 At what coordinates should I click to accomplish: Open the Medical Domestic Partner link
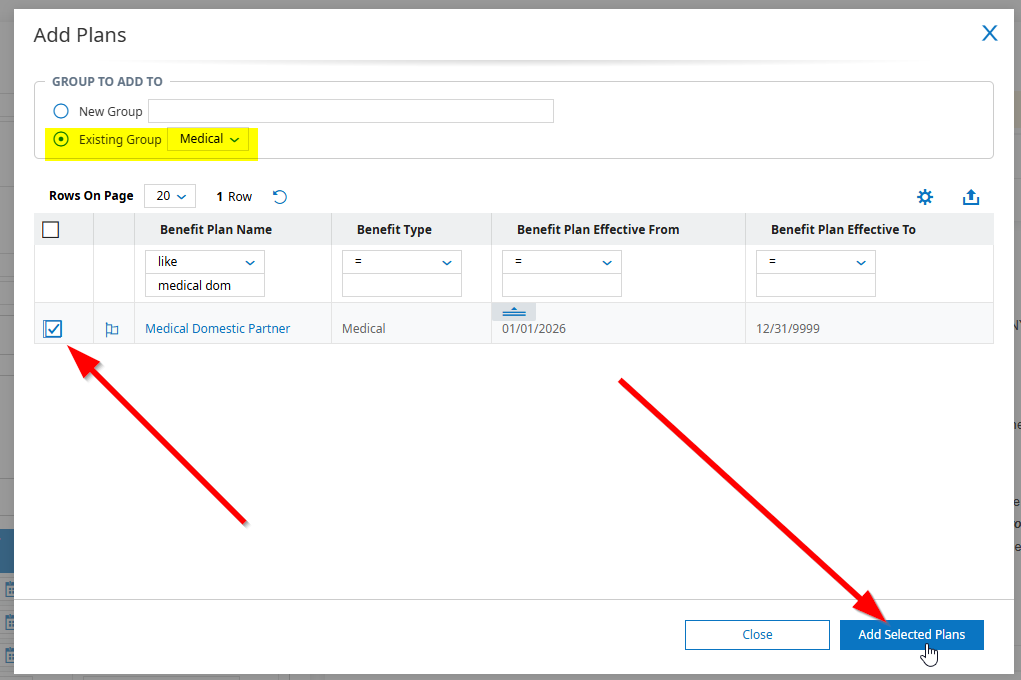[218, 328]
